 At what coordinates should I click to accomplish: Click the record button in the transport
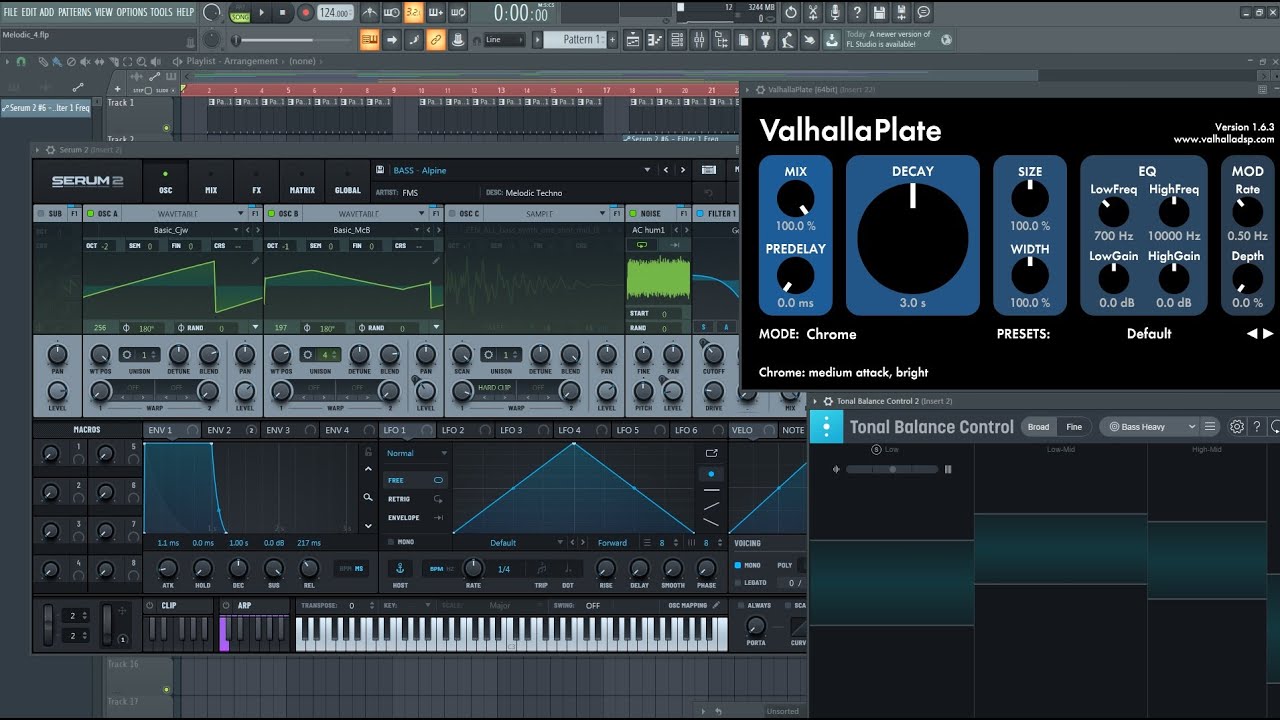click(x=304, y=13)
